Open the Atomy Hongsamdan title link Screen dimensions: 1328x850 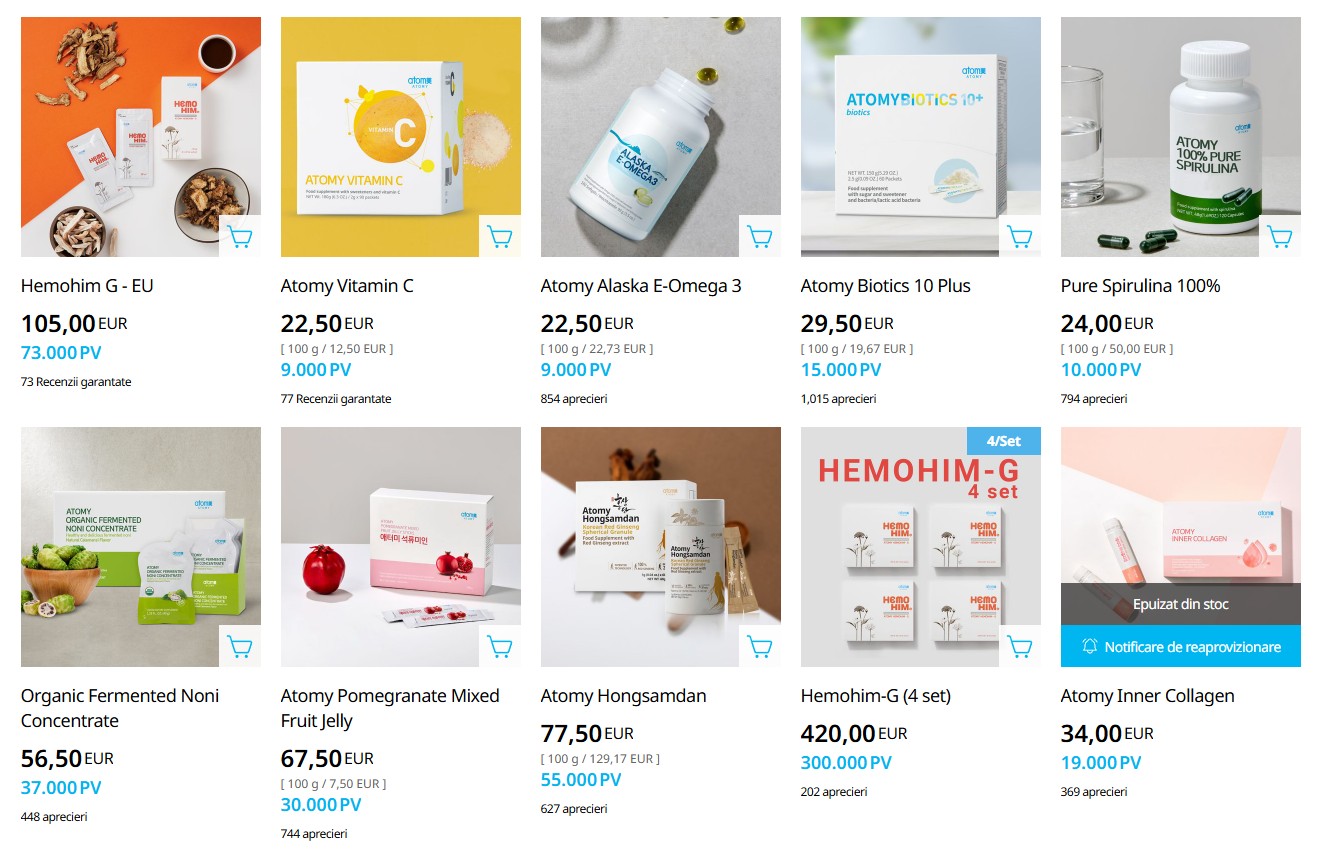[x=624, y=696]
